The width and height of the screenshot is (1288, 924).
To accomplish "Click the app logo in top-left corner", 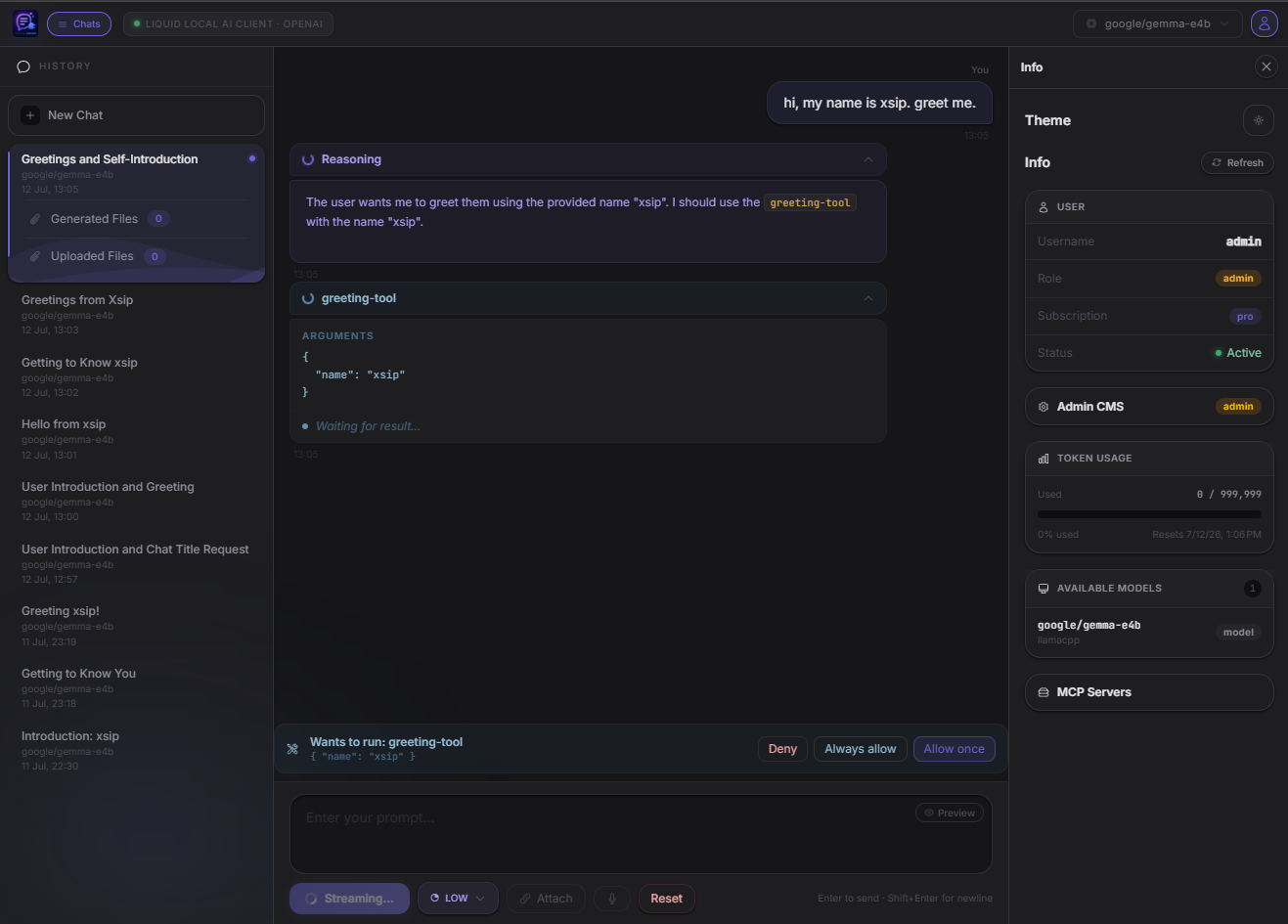I will click(x=25, y=23).
